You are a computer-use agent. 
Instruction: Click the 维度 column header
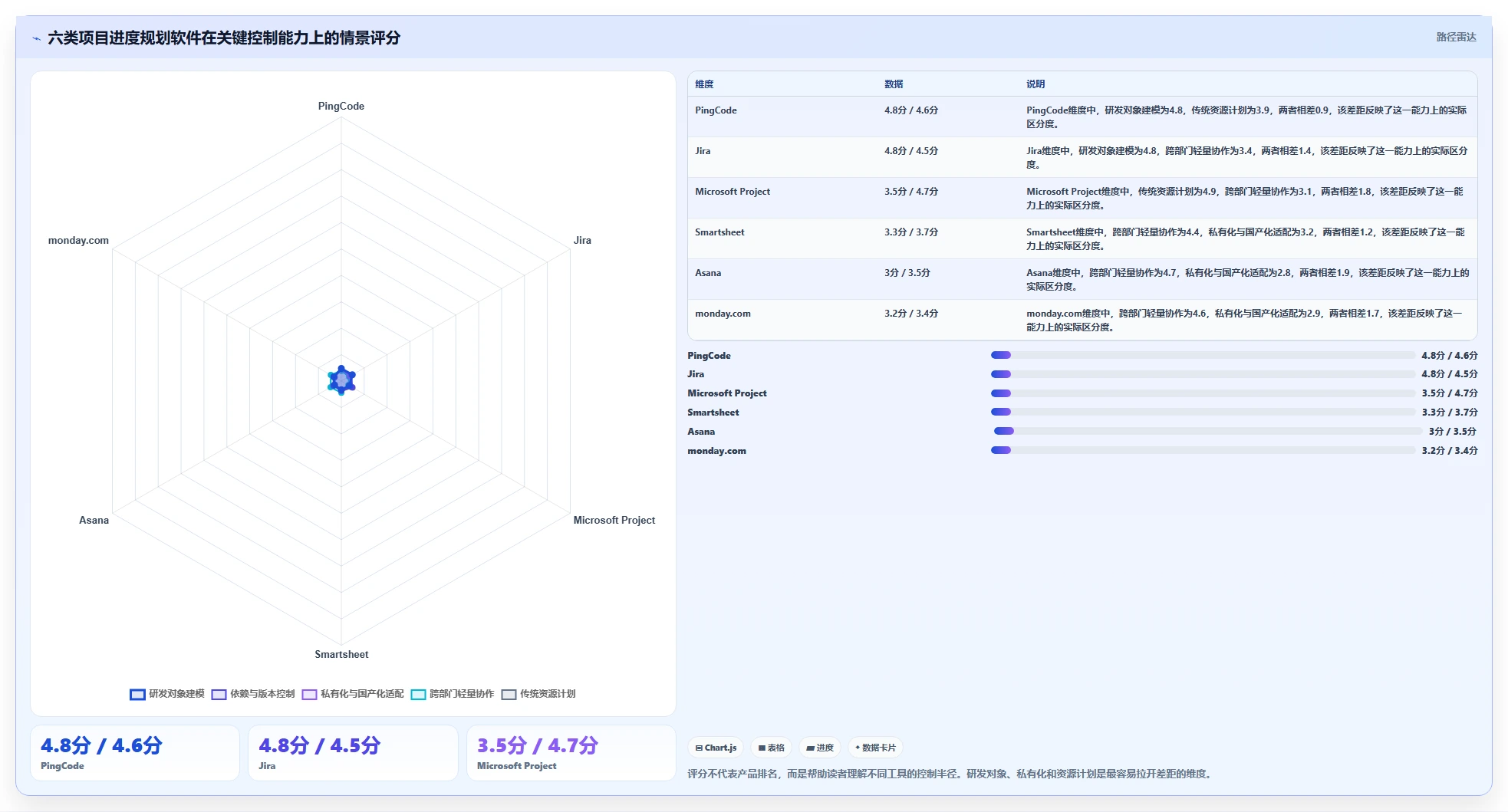(x=704, y=84)
